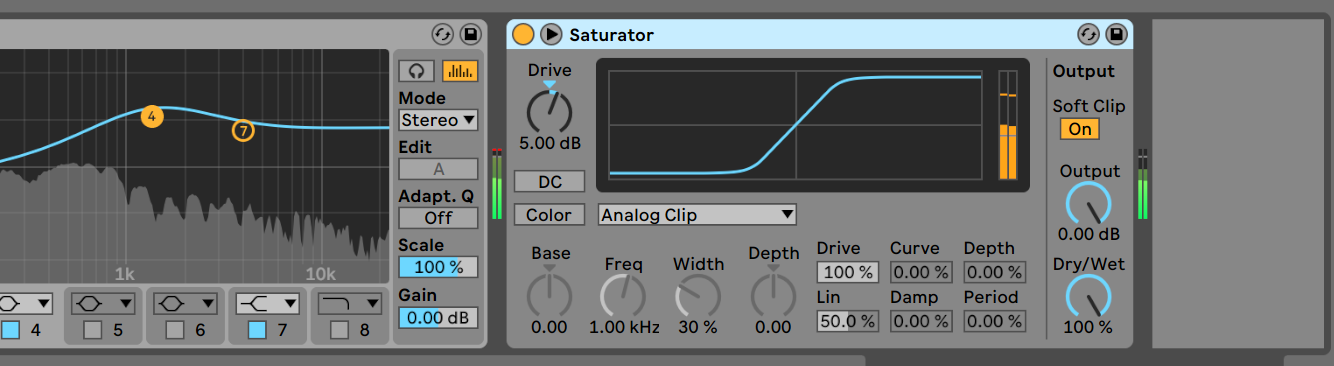1334x366 pixels.
Task: Click waveshaper Period 0.00 % field
Action: [994, 321]
